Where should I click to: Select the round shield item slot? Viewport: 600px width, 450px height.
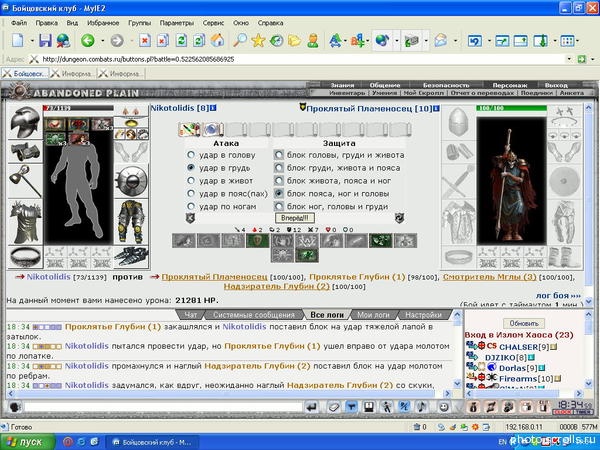(x=131, y=182)
